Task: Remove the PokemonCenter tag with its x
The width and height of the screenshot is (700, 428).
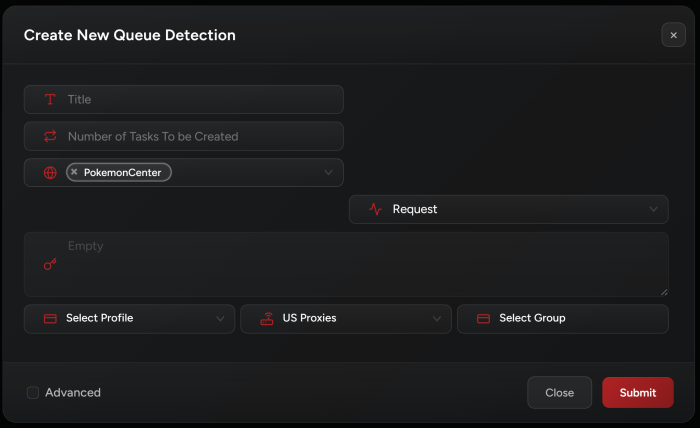Action: tap(74, 173)
